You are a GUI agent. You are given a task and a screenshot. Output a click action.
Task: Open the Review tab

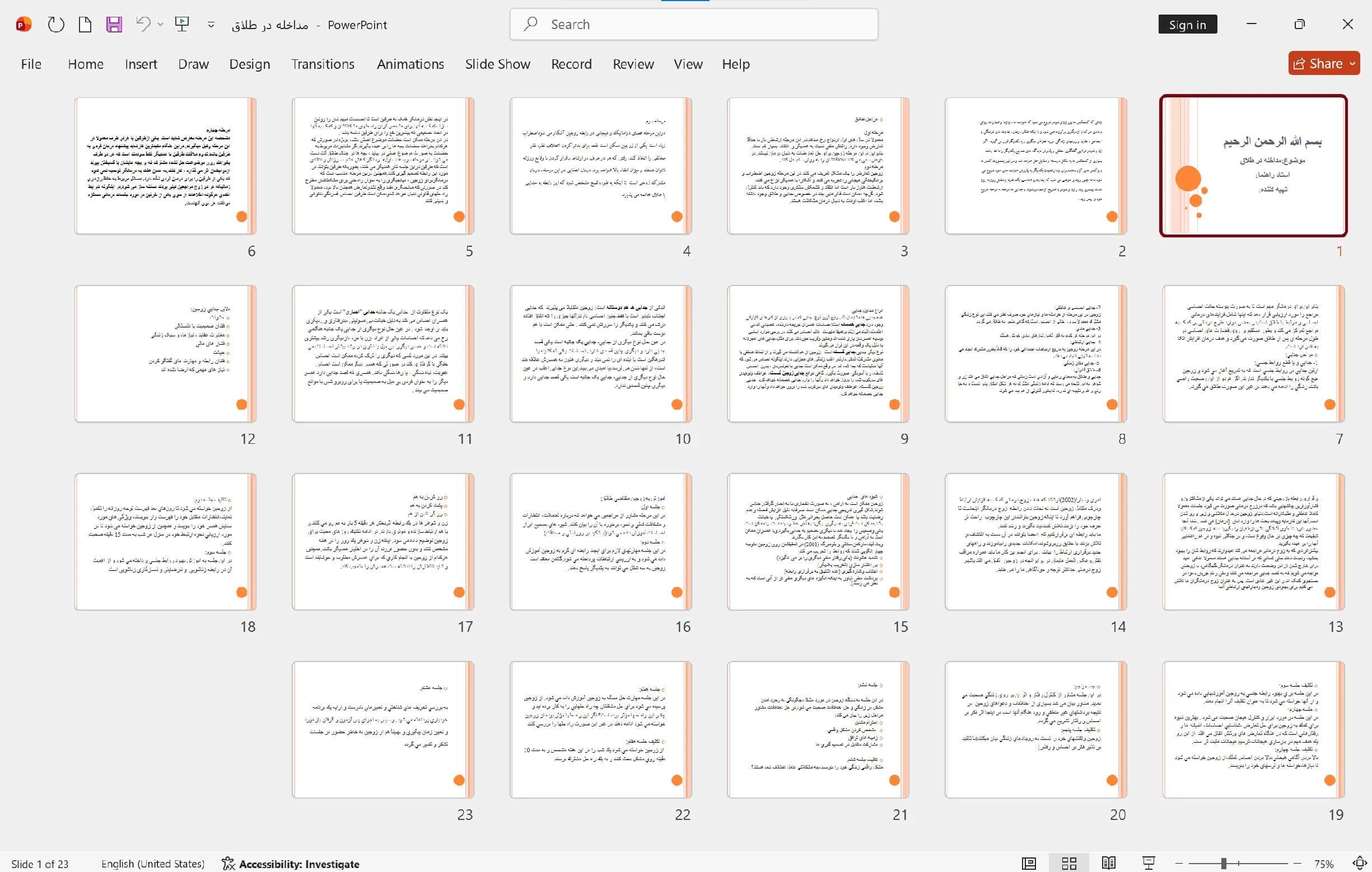coord(633,64)
